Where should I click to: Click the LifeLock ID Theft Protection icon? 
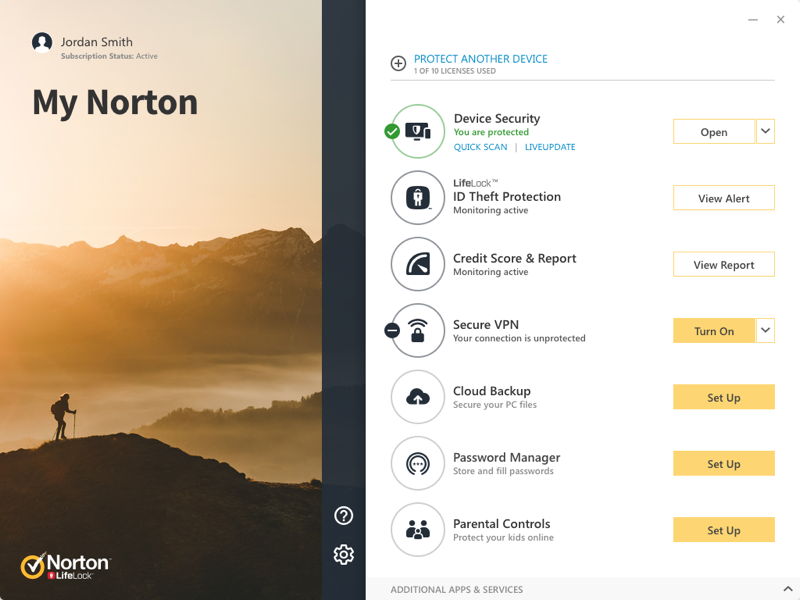[x=418, y=198]
